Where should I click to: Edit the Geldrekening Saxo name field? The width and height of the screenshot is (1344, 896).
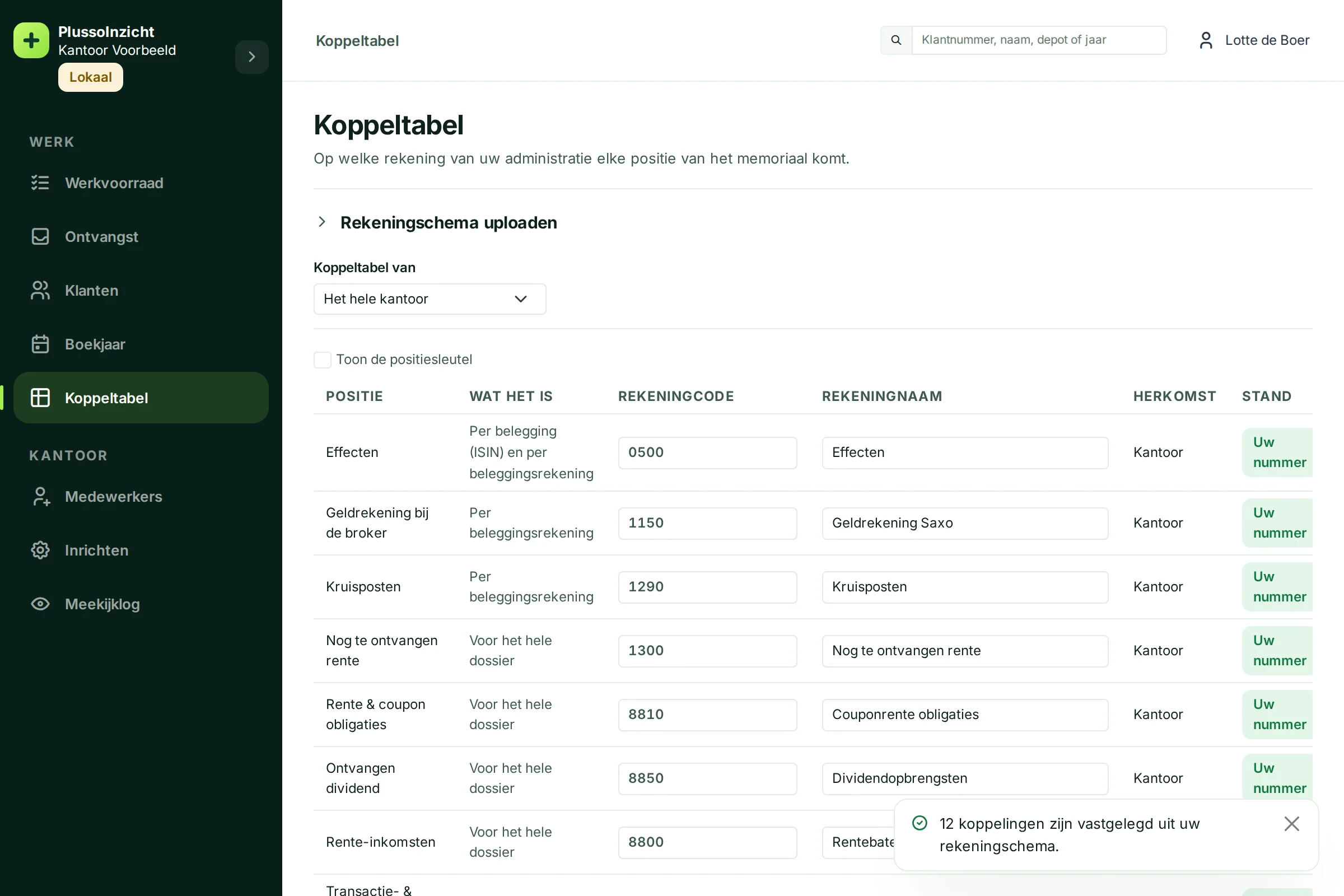point(964,523)
